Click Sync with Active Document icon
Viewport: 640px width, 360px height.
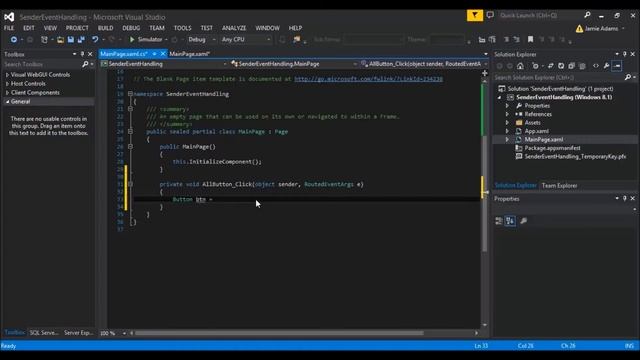[x=551, y=66]
